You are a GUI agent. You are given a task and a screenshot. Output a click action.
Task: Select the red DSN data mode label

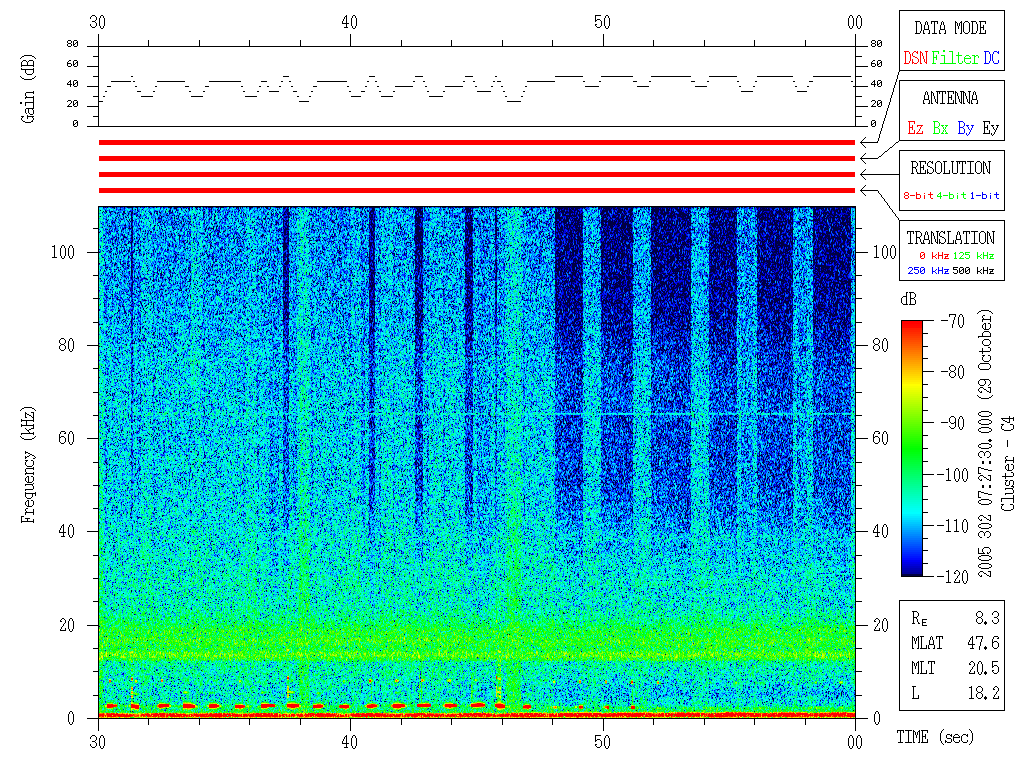[x=915, y=58]
